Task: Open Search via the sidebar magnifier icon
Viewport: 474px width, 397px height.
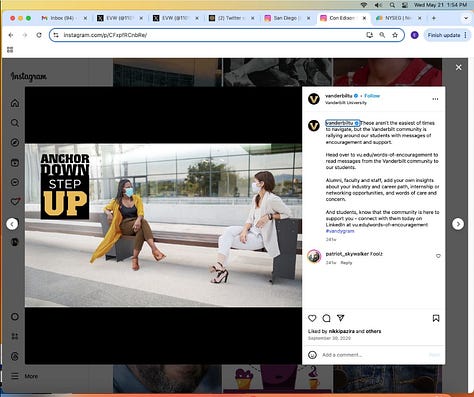Action: pyautogui.click(x=15, y=123)
